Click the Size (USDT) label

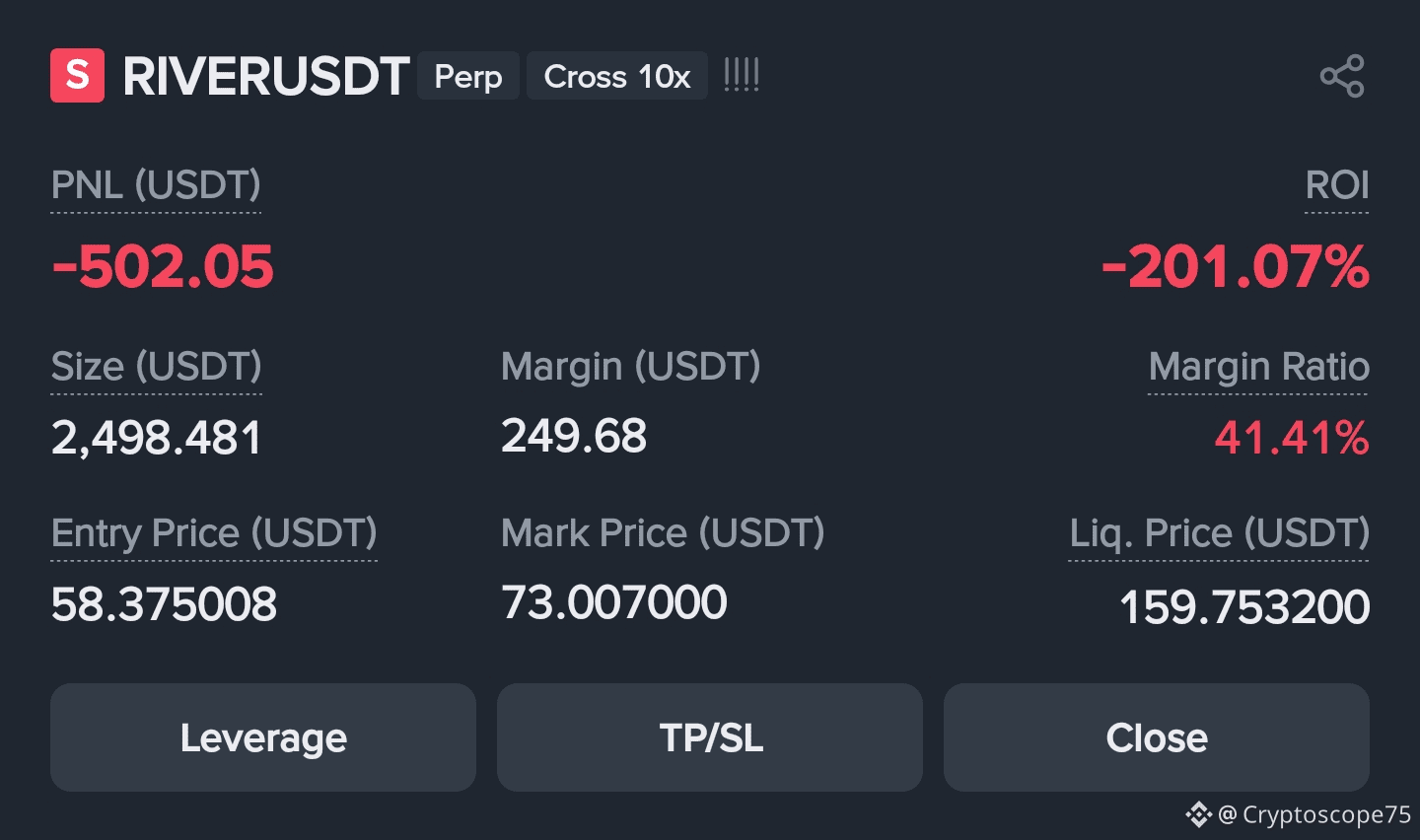point(156,367)
